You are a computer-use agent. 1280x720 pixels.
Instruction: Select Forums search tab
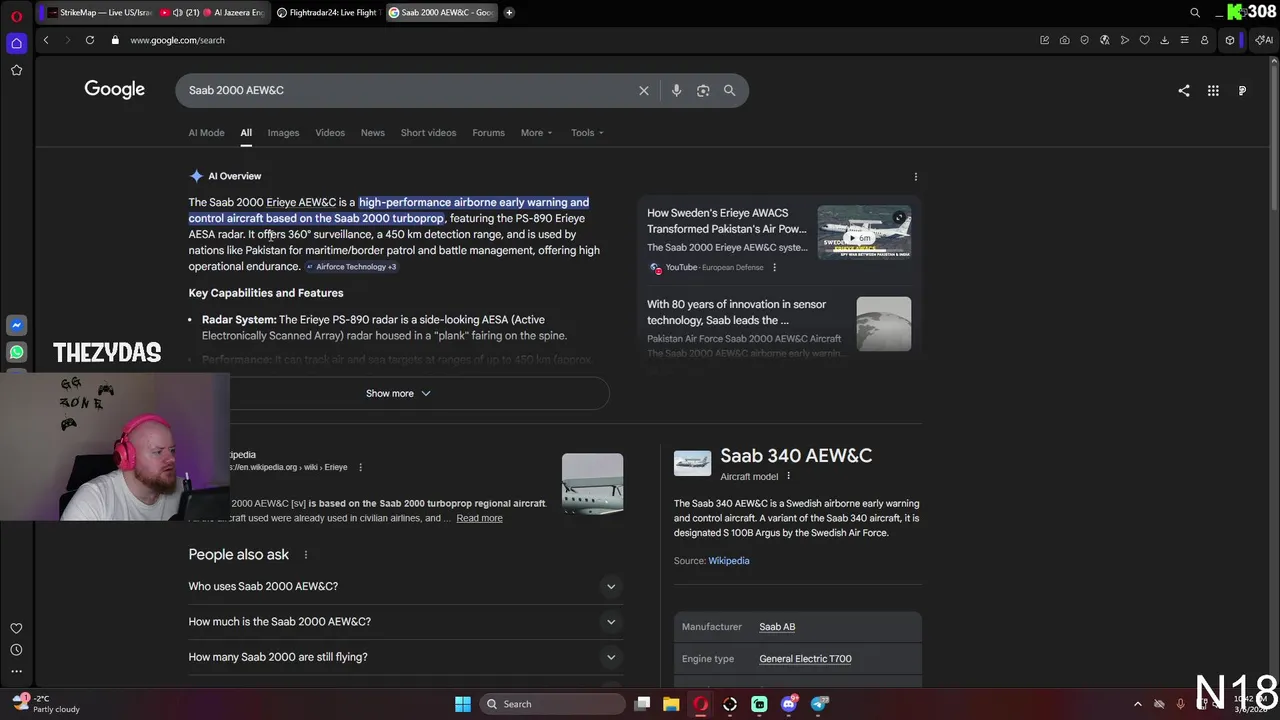(488, 133)
